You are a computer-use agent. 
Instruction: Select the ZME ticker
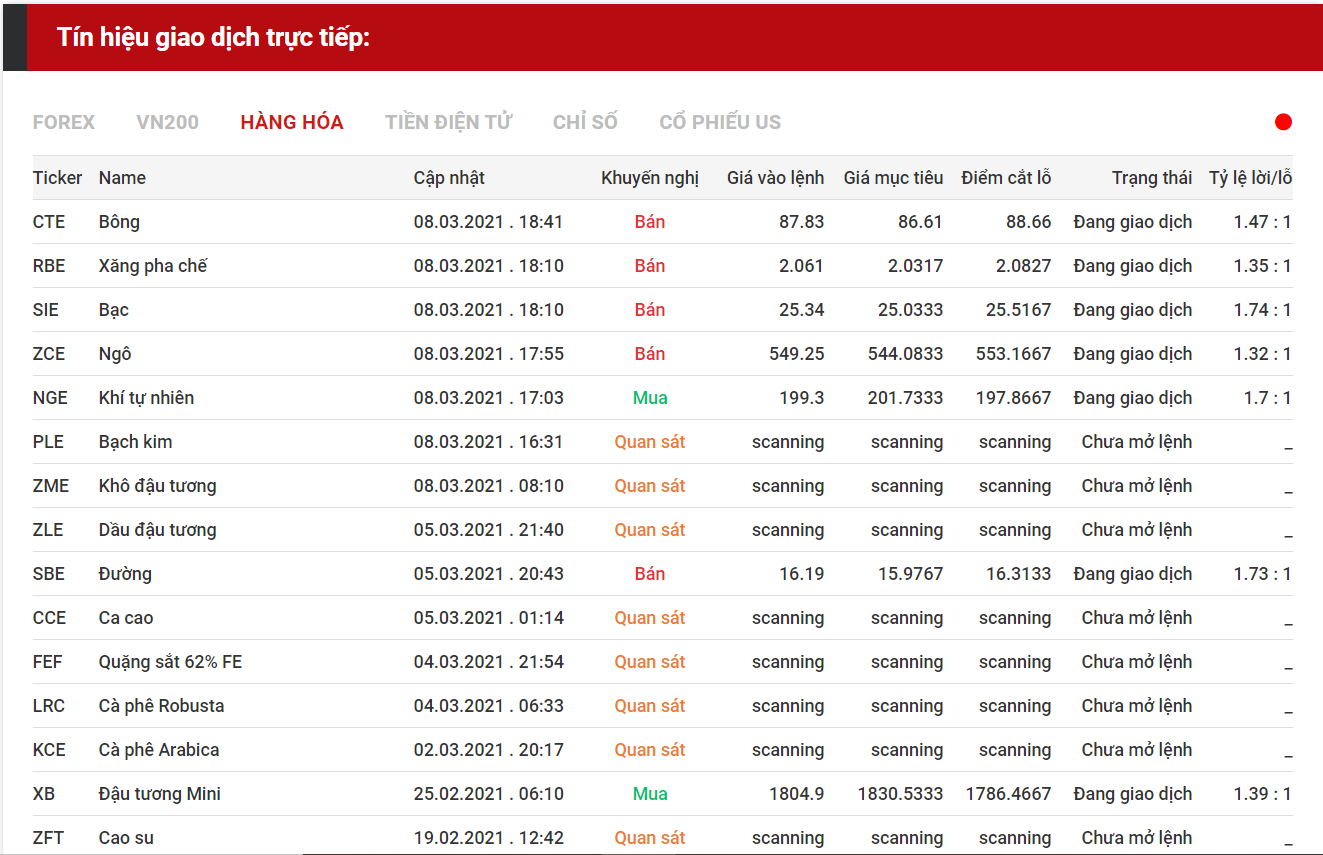click(51, 486)
